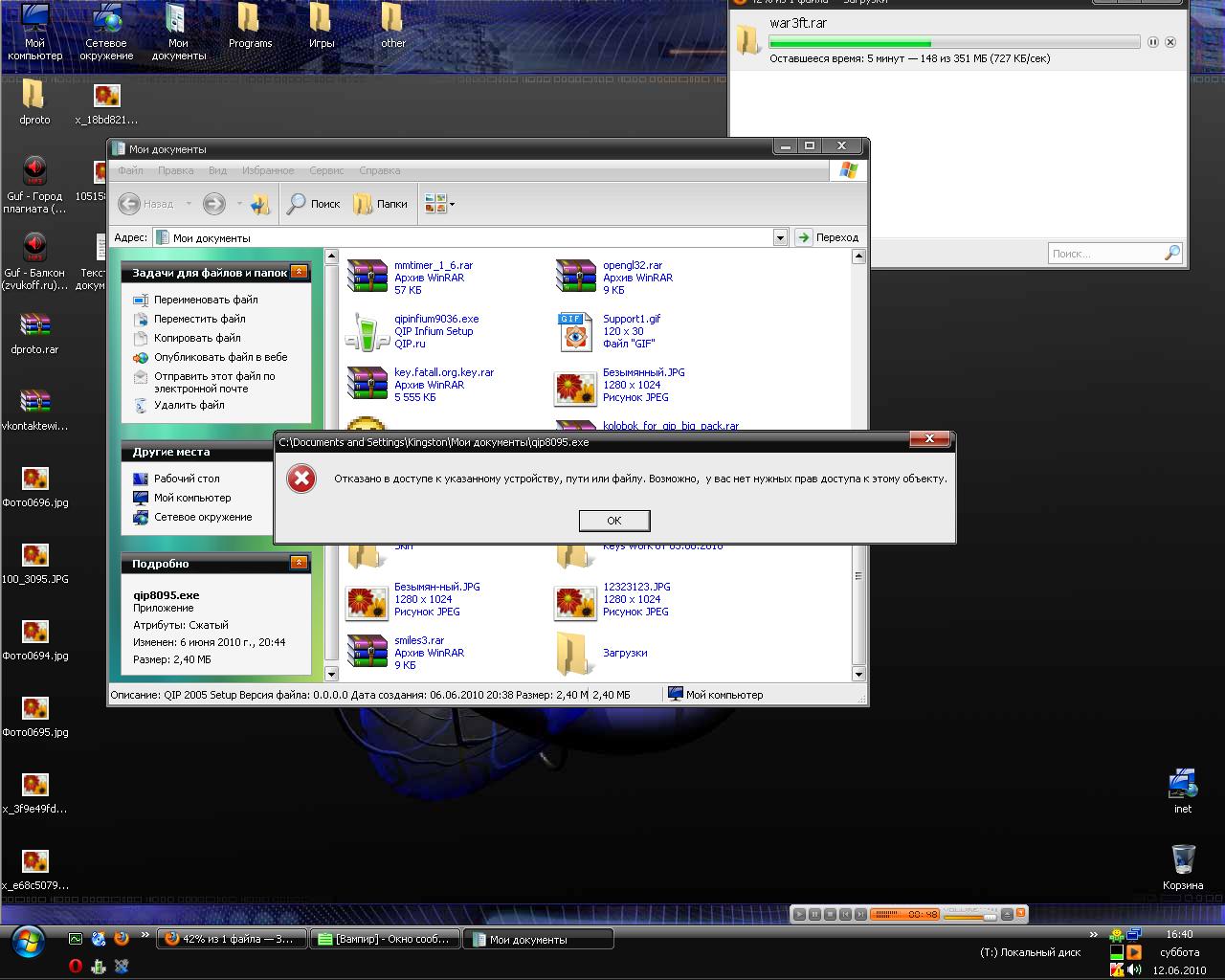1225x980 pixels.
Task: Click the war3ft.rar download progress bar
Action: (953, 42)
